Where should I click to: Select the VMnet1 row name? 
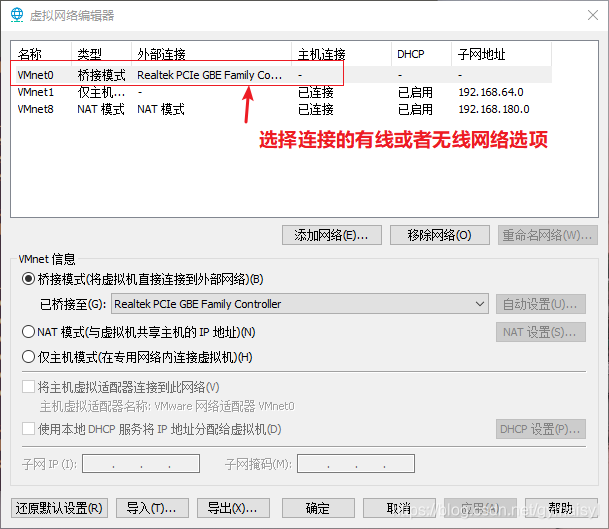click(x=35, y=92)
